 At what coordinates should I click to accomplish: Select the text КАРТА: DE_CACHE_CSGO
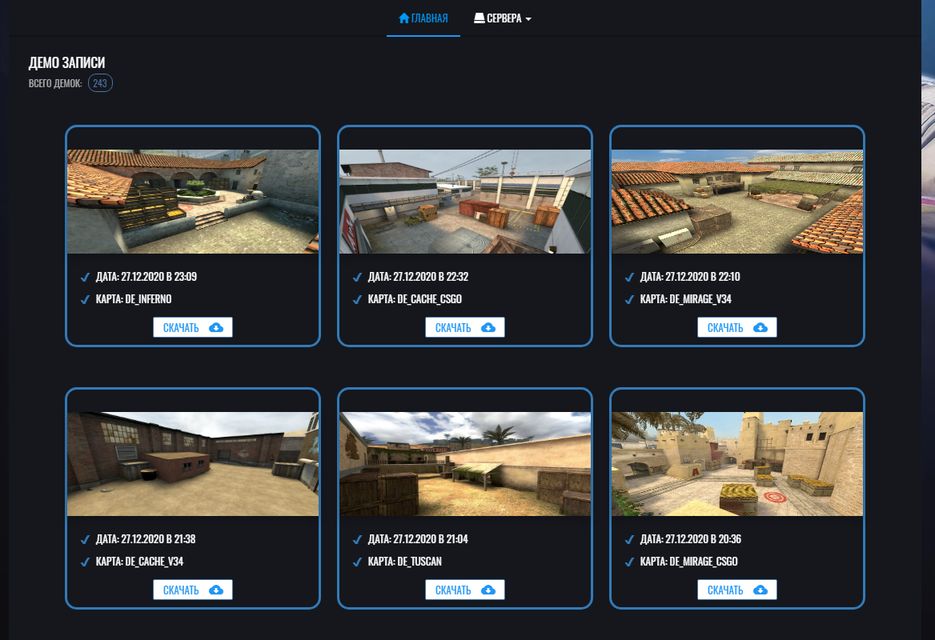pos(414,299)
